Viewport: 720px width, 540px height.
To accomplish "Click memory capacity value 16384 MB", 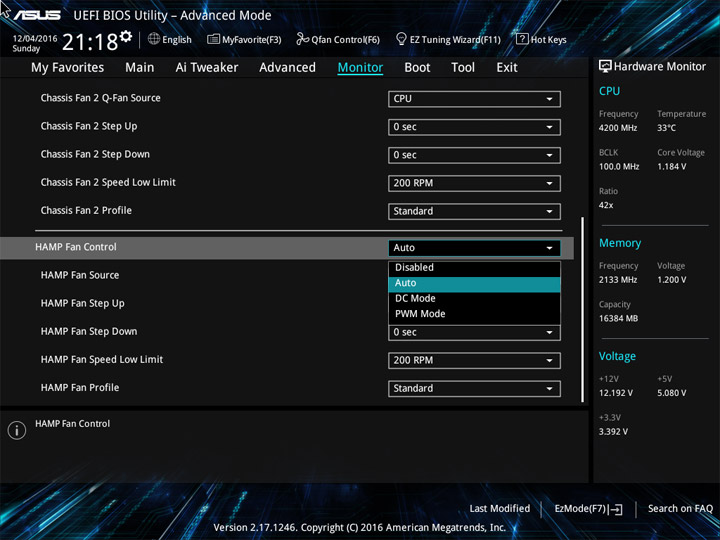I will [619, 319].
